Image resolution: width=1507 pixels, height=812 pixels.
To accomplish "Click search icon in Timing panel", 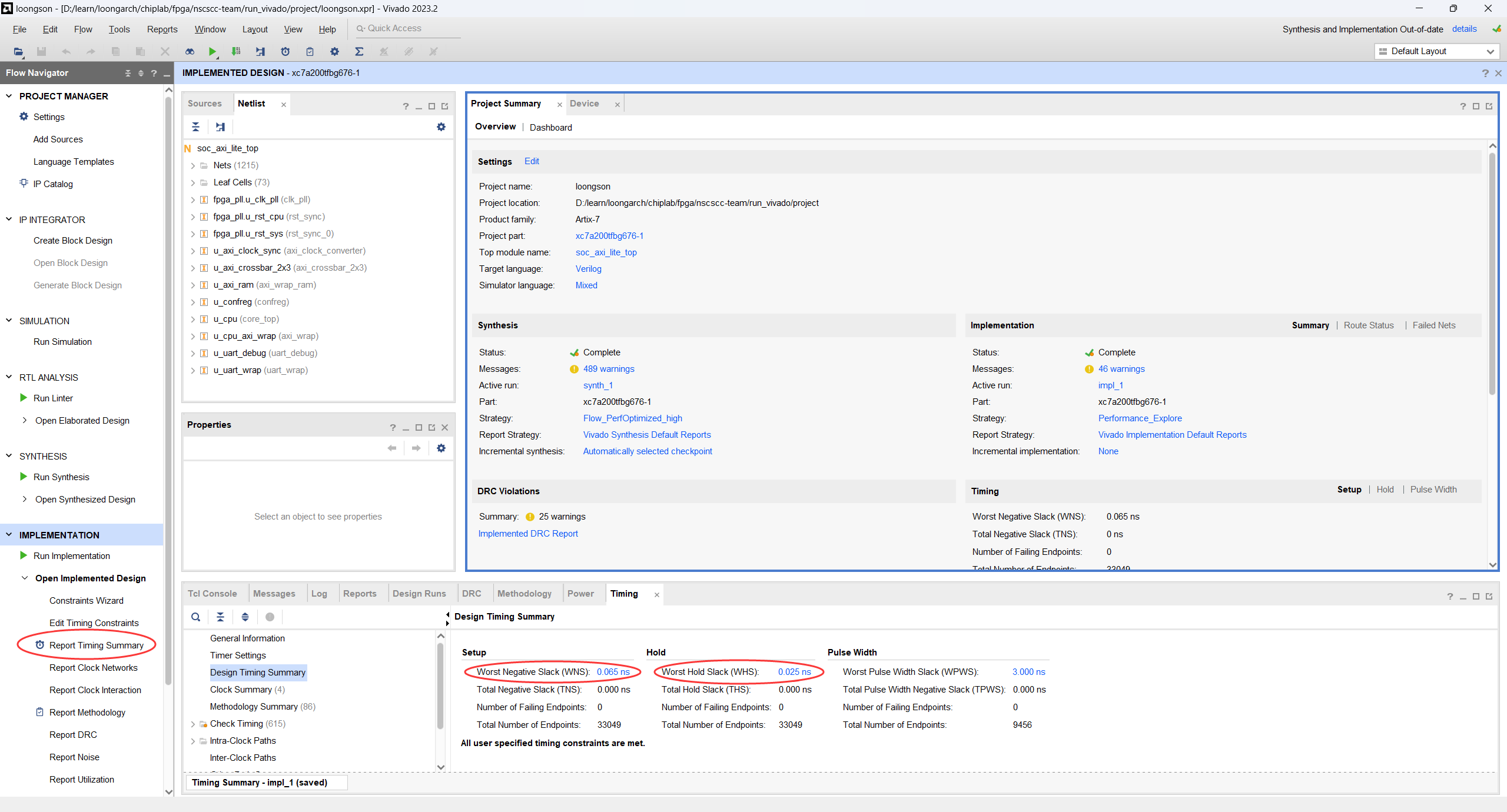I will tap(195, 617).
